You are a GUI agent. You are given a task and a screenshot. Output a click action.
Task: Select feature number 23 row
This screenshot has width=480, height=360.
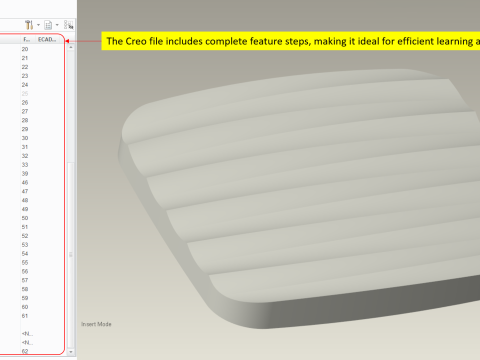click(x=25, y=76)
